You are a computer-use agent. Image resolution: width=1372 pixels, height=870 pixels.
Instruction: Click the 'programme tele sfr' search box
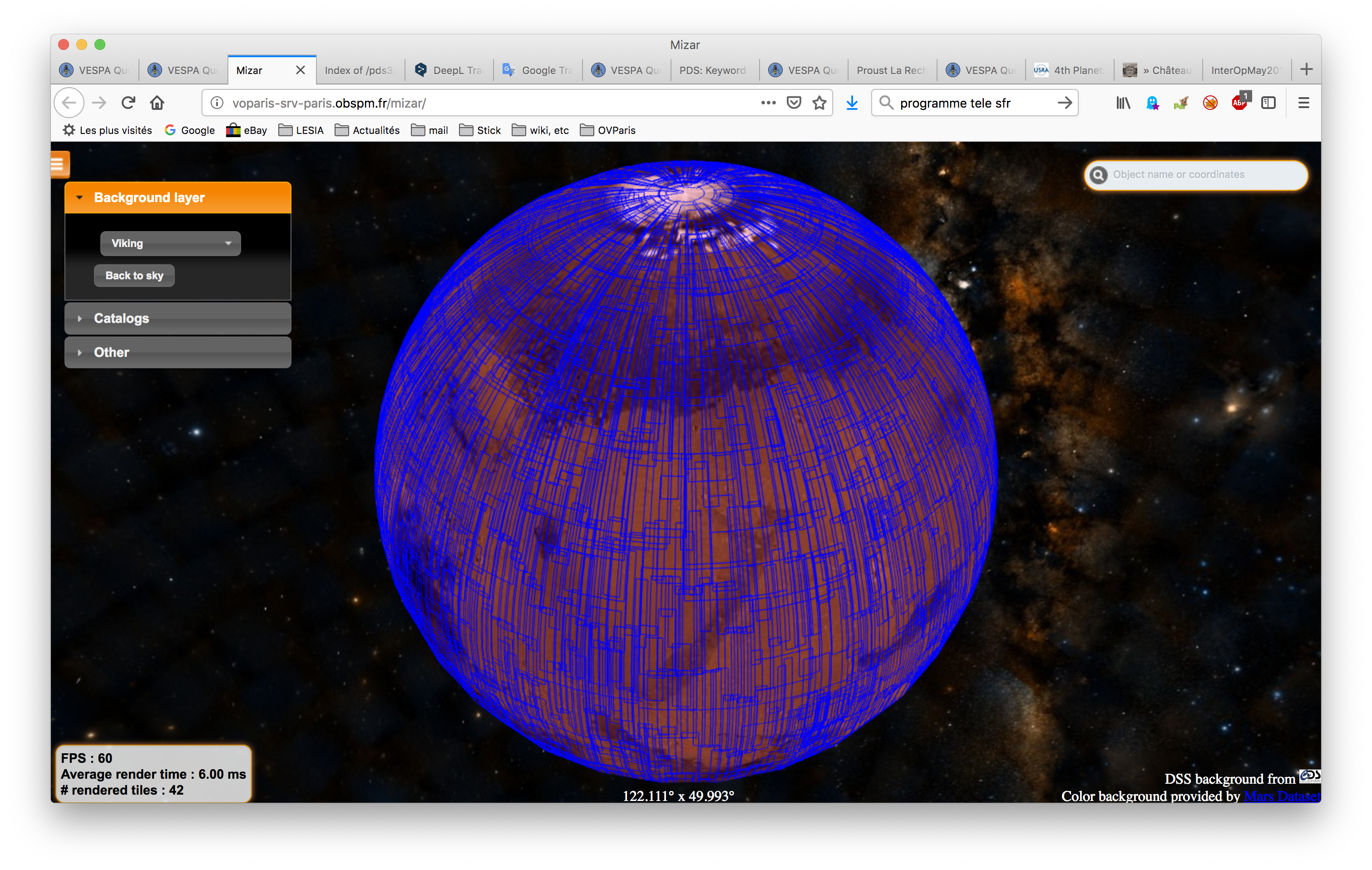pos(974,103)
